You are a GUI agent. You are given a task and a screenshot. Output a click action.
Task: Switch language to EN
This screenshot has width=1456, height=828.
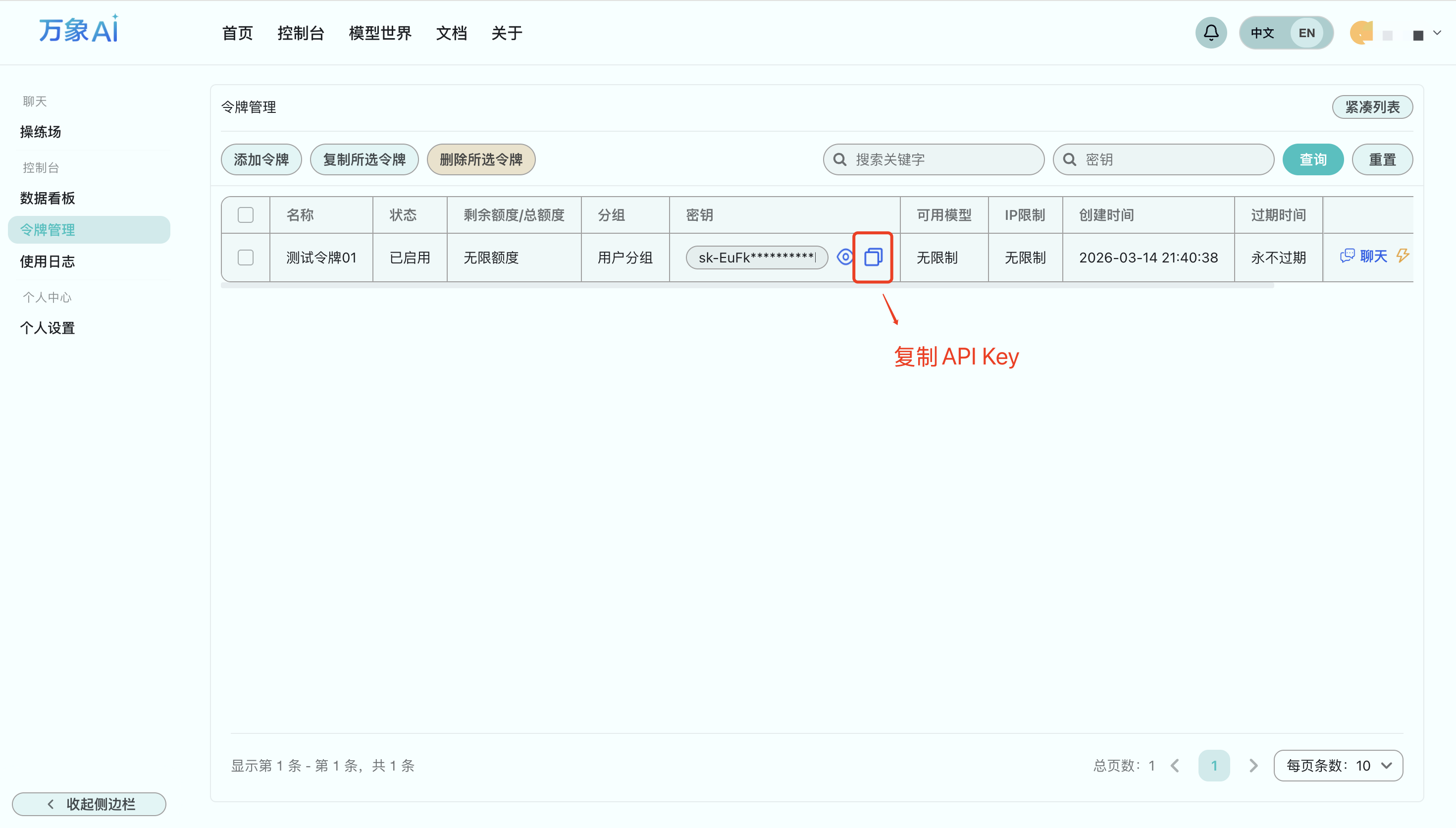(x=1306, y=33)
